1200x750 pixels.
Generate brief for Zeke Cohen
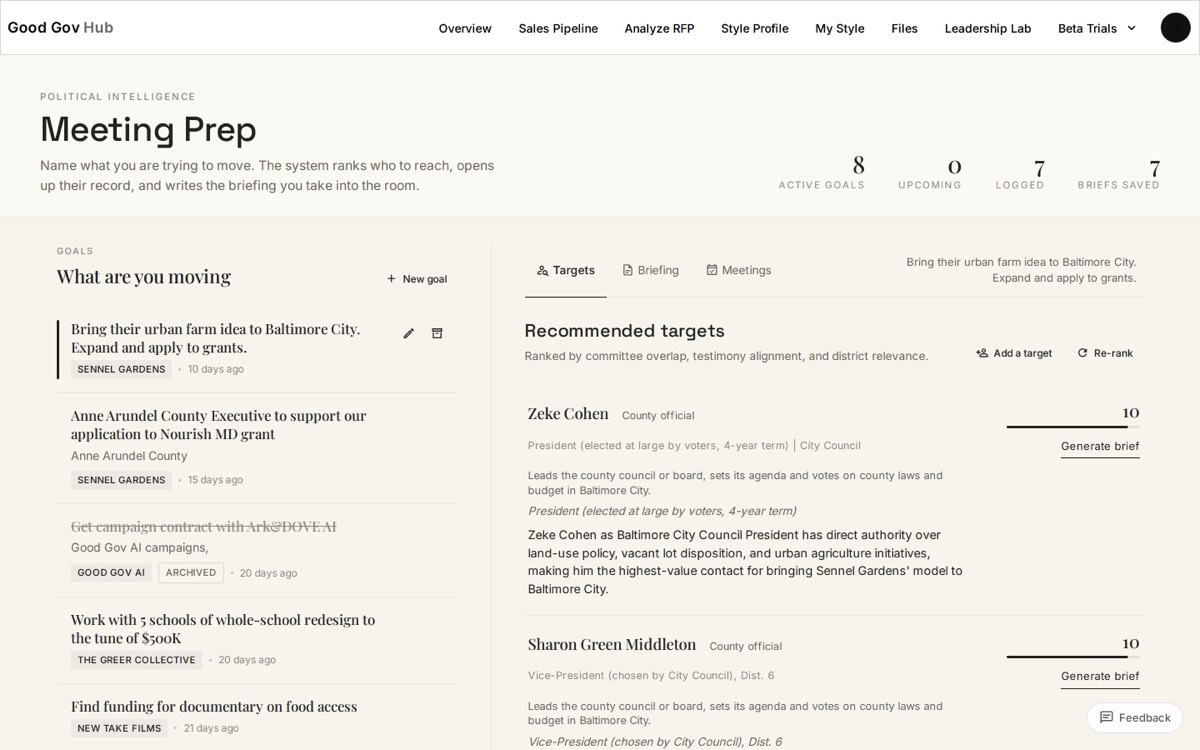click(1100, 447)
